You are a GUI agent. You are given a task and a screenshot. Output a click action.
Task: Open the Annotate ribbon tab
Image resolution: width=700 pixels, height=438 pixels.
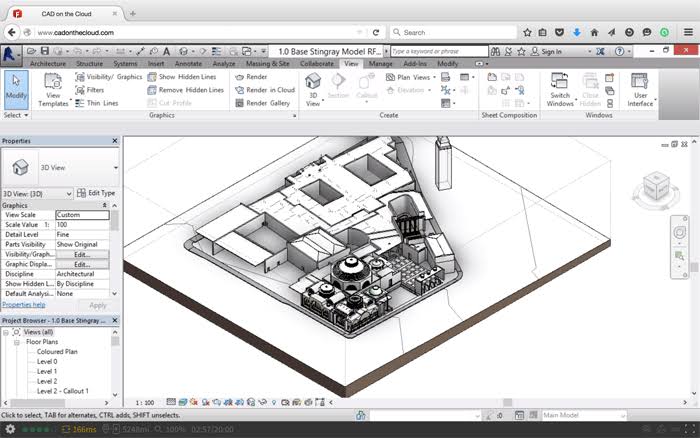coord(188,64)
